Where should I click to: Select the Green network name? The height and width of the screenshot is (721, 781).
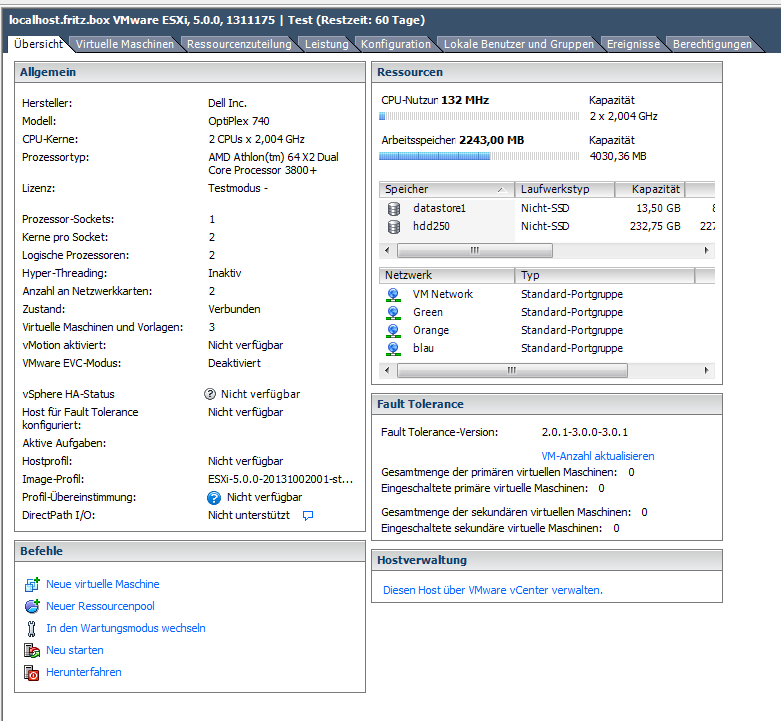click(428, 313)
